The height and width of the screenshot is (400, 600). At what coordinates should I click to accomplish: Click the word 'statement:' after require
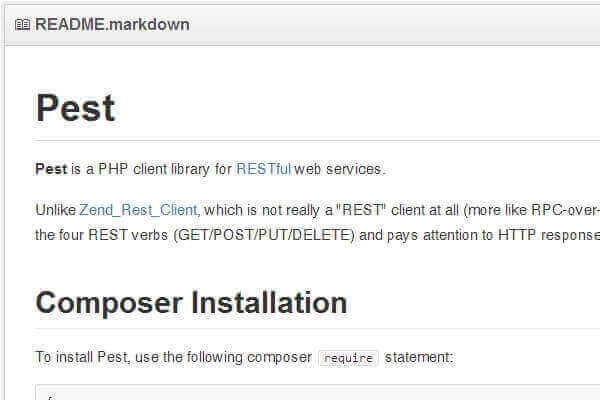click(419, 356)
